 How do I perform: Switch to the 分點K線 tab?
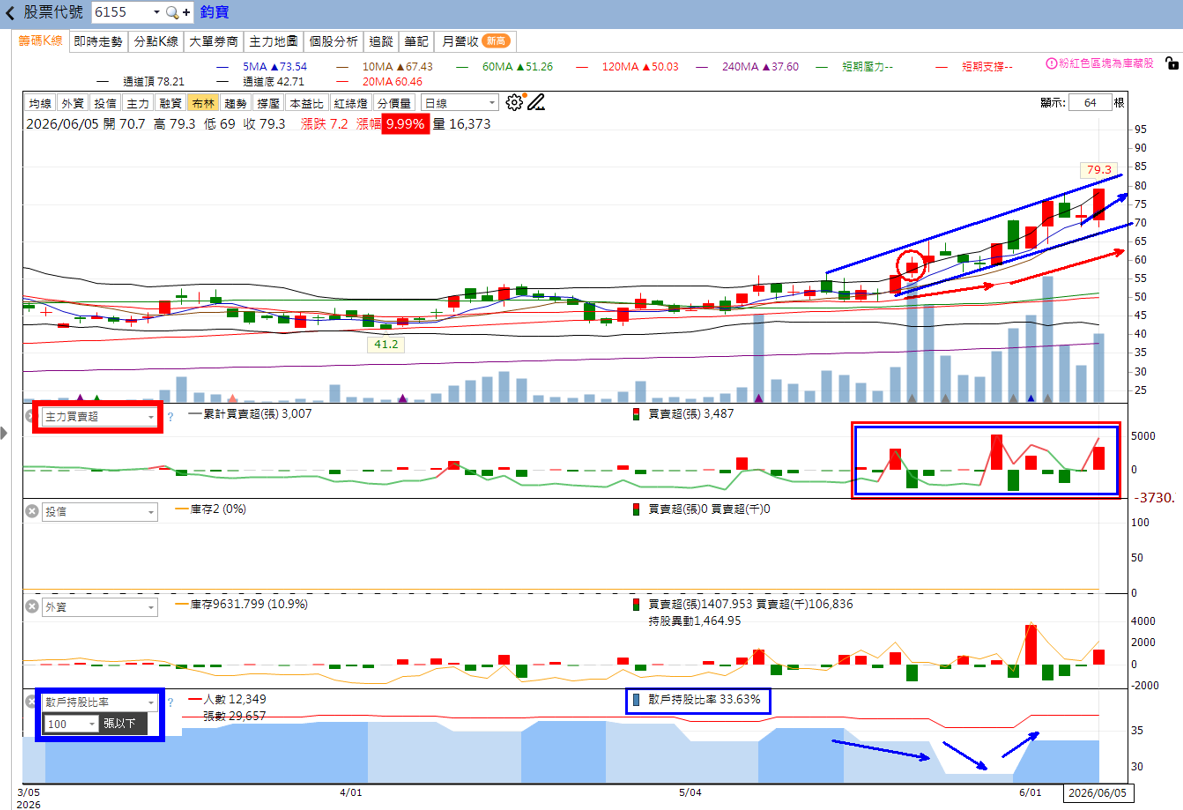[155, 41]
